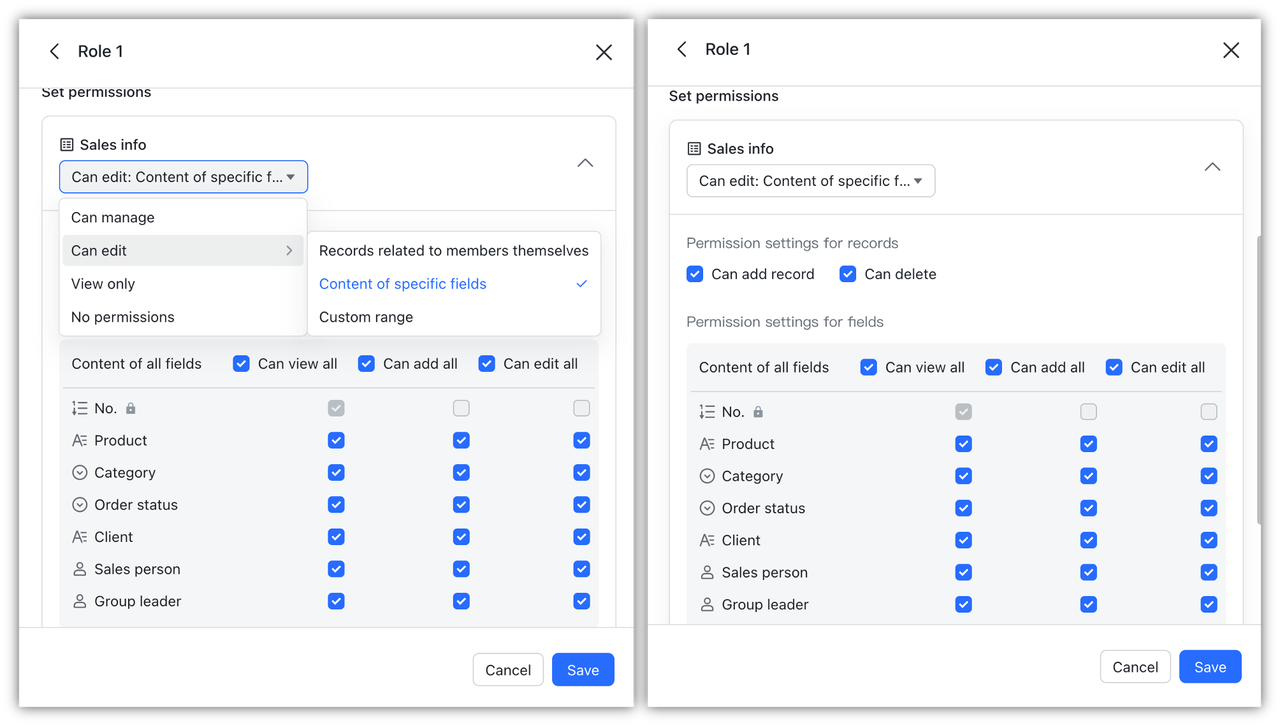Click text icon beside Client in right panel
The width and height of the screenshot is (1280, 726).
tap(707, 540)
